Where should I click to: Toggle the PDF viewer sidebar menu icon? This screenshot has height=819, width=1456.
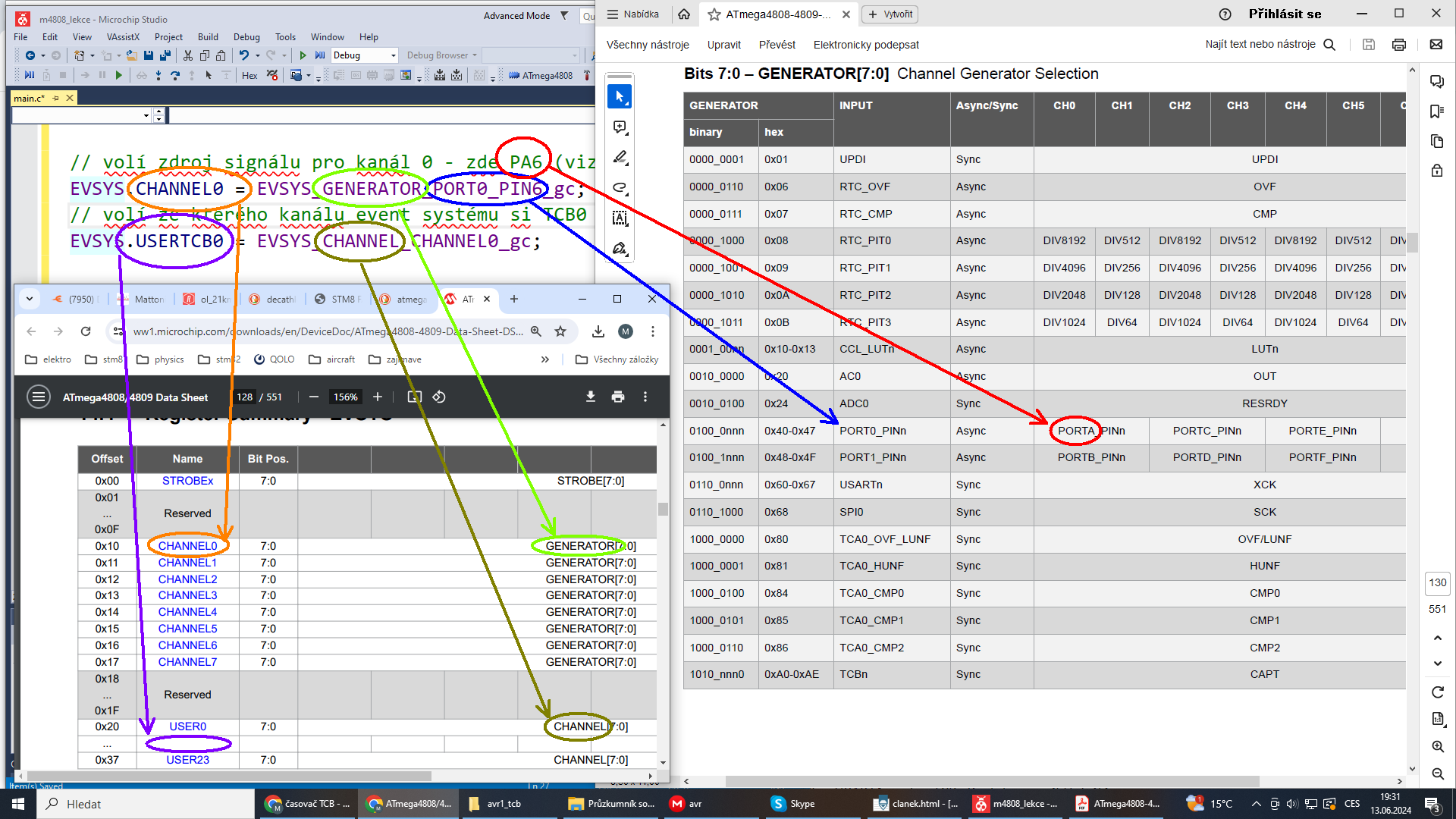coord(39,397)
